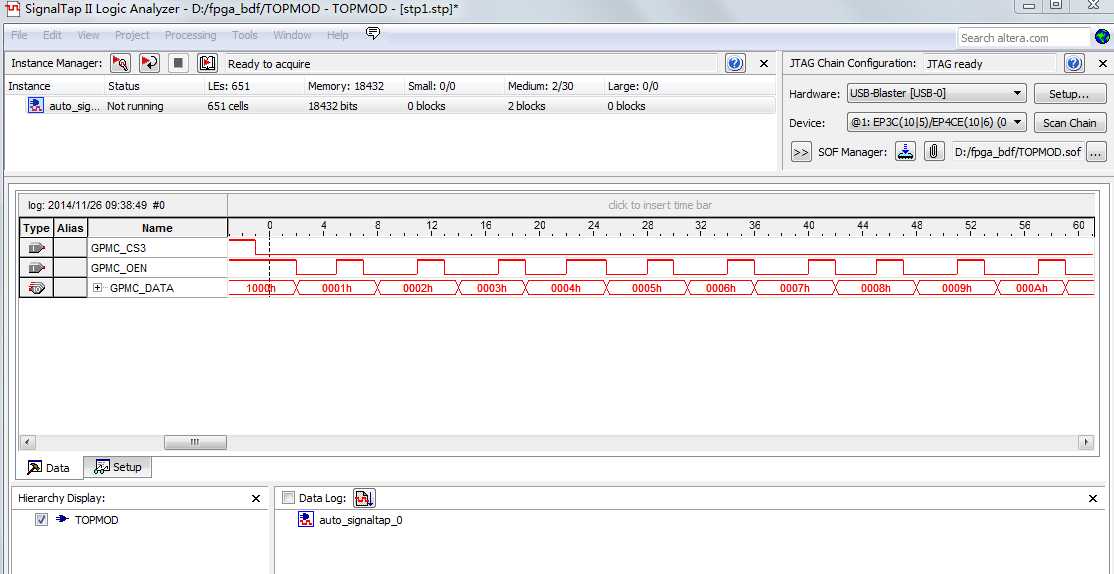This screenshot has height=574, width=1114.
Task: Click the horizontal scrollbar thumb under the signal list
Action: point(195,442)
